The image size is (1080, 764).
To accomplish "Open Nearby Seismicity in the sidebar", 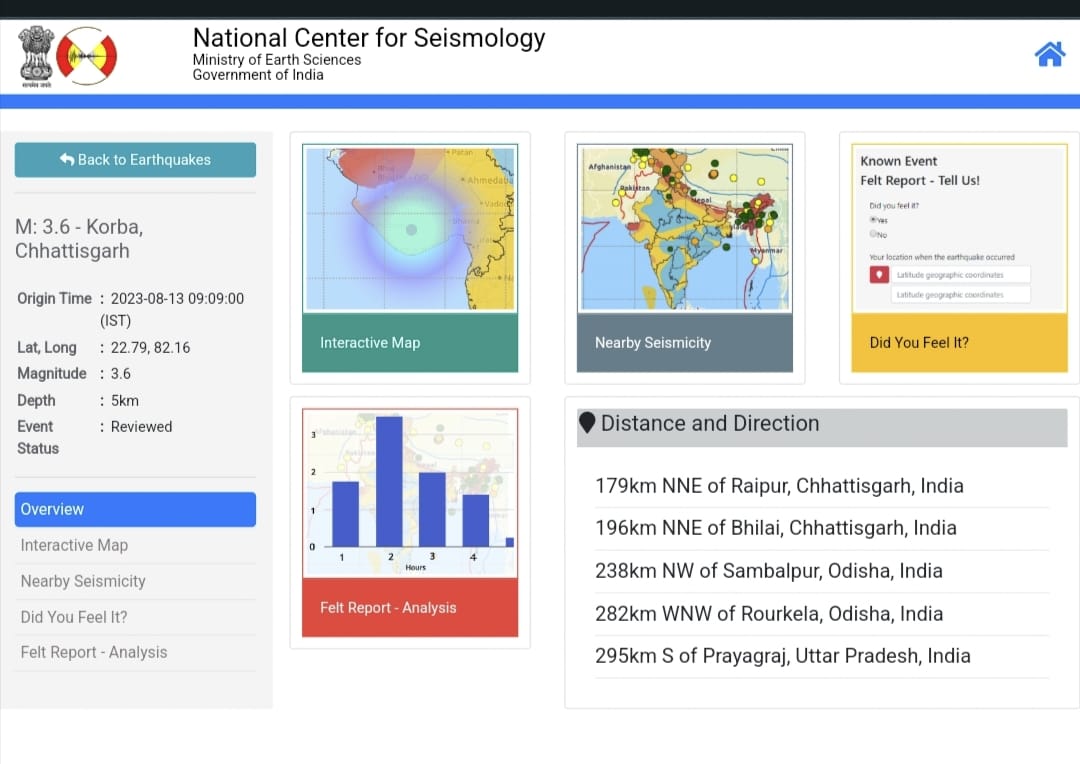I will pos(83,581).
